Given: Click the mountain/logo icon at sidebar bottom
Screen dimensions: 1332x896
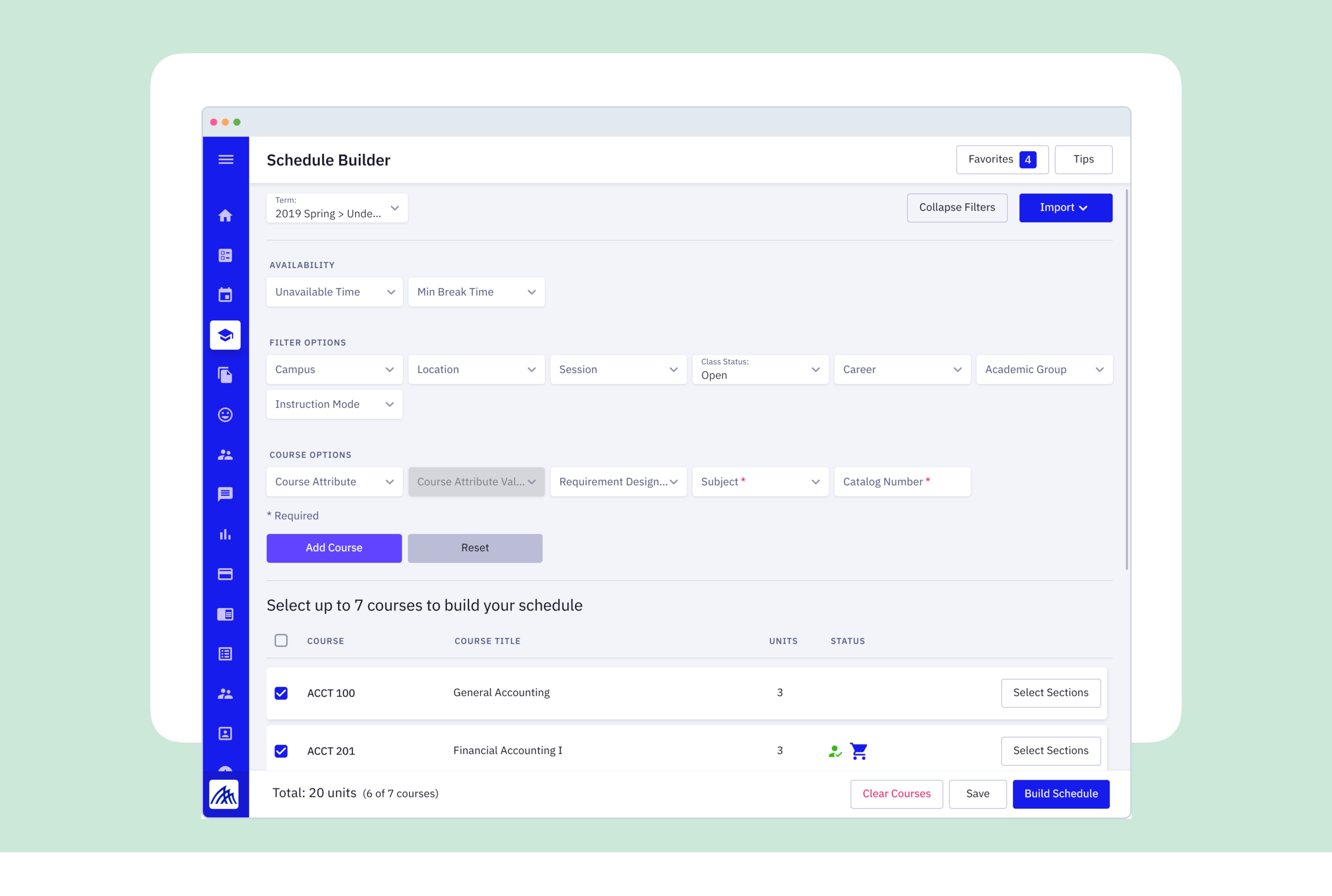Looking at the screenshot, I should pos(225,796).
